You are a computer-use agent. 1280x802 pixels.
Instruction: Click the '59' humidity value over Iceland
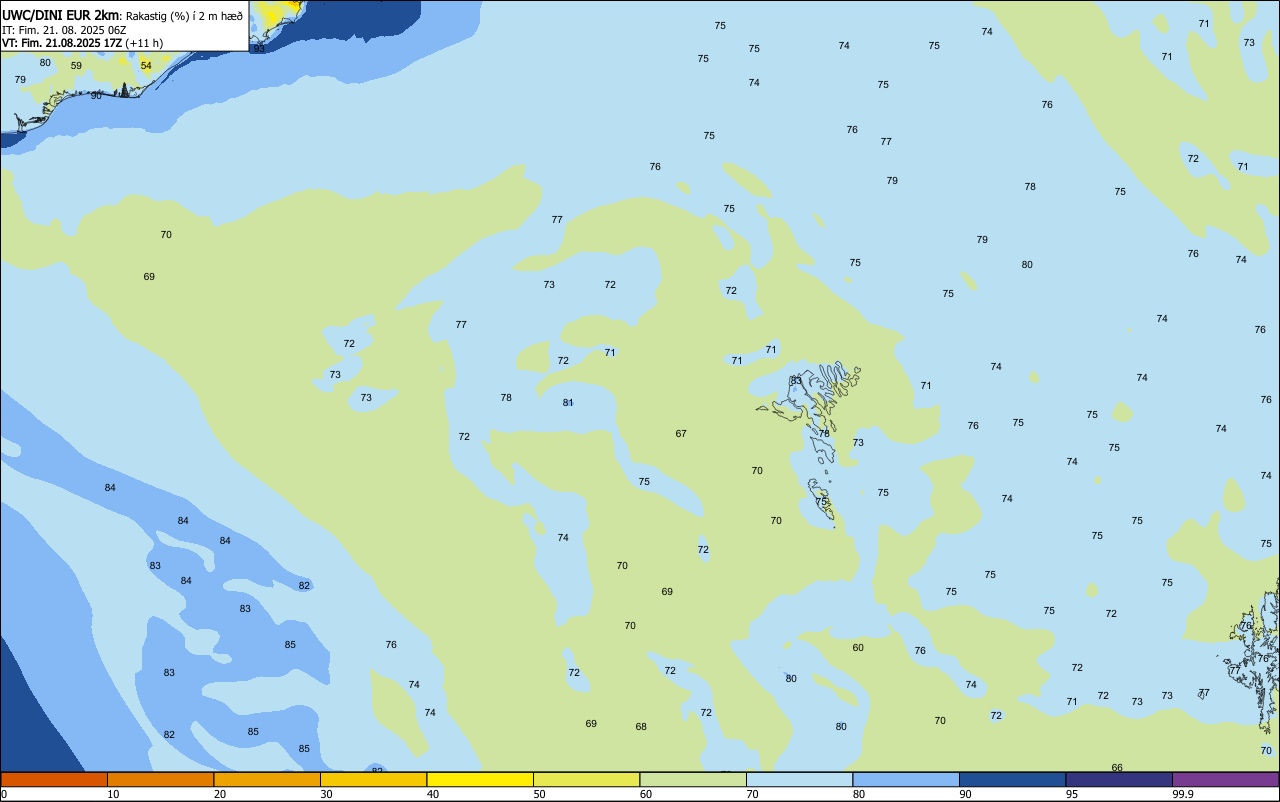76,66
